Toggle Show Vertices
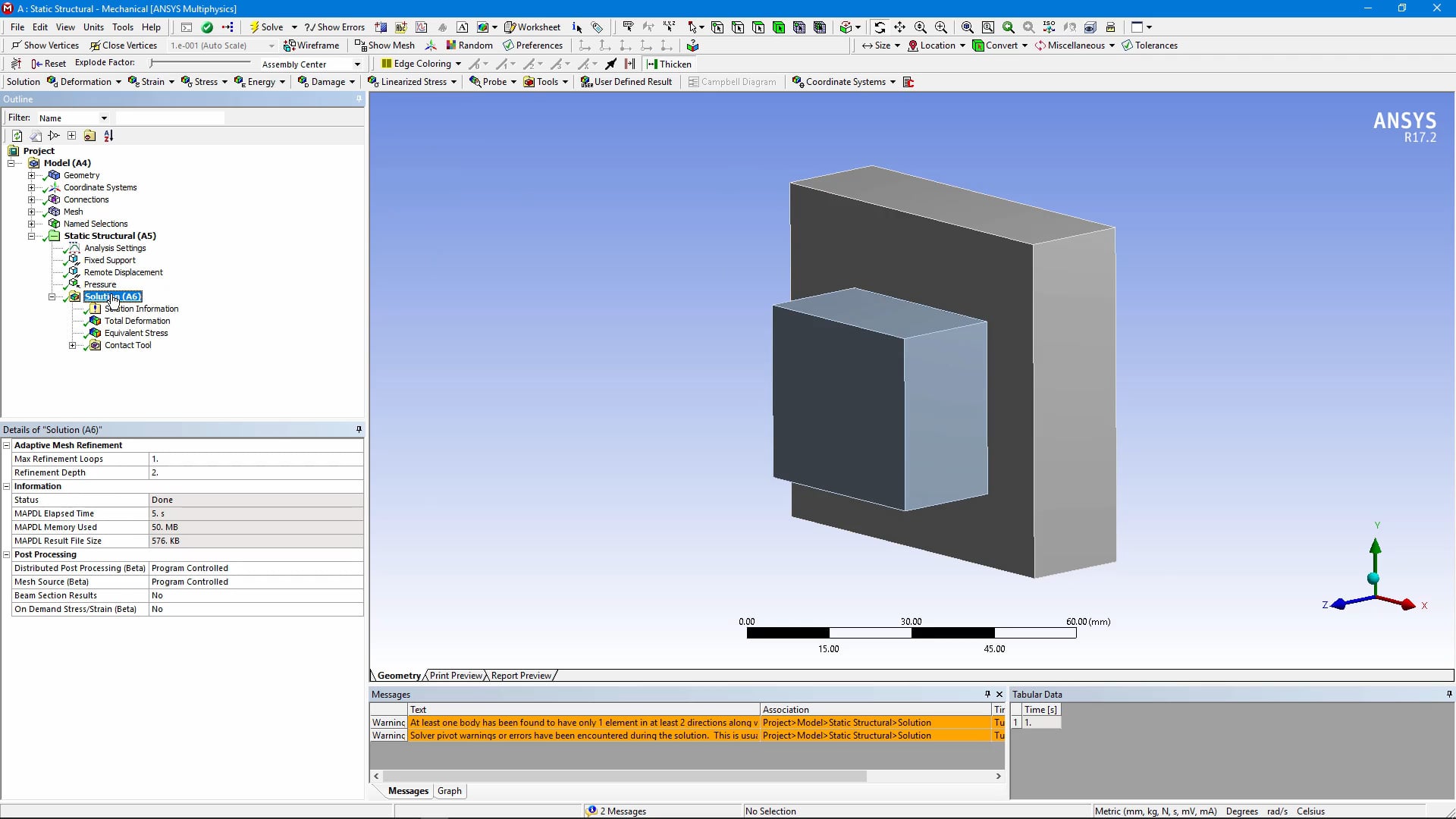1456x819 pixels. pyautogui.click(x=44, y=45)
